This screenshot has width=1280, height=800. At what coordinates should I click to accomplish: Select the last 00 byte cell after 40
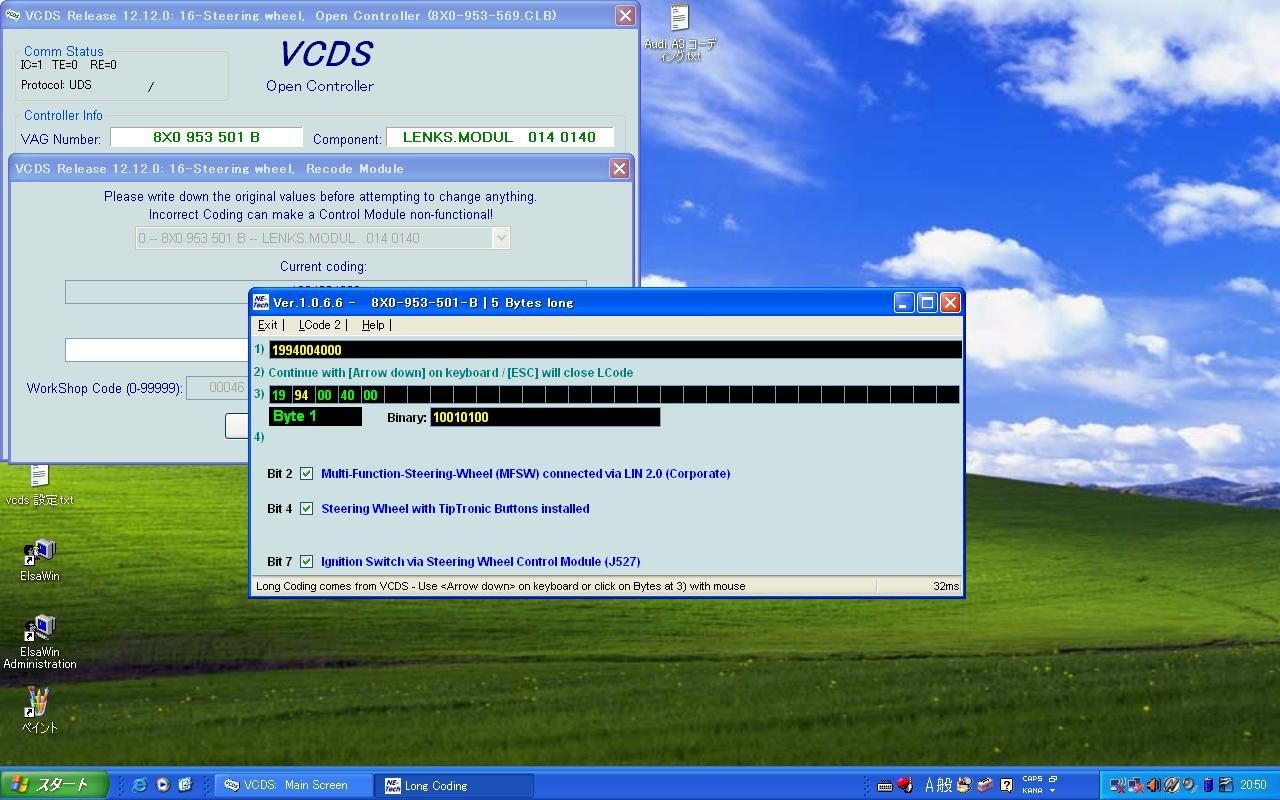coord(371,395)
